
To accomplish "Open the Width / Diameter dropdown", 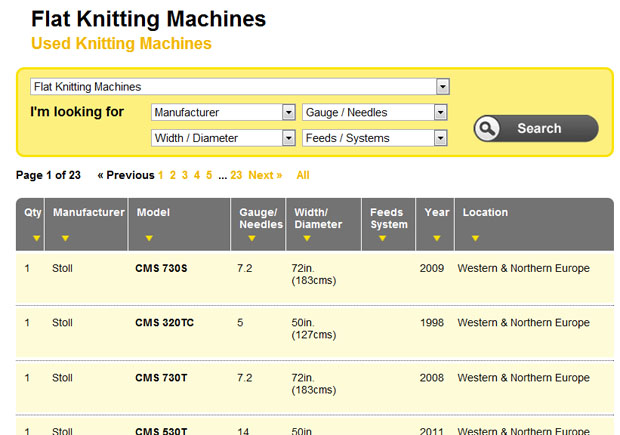I will (x=223, y=138).
